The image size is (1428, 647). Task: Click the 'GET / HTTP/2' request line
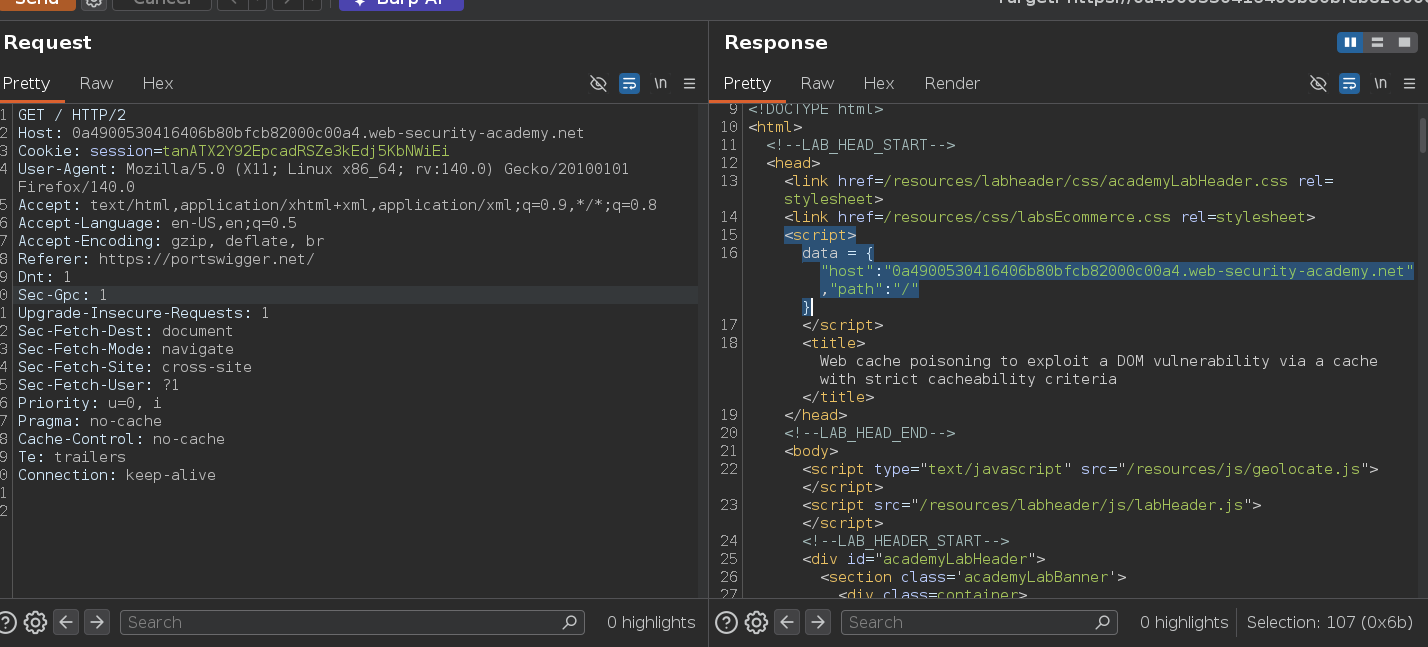click(72, 115)
